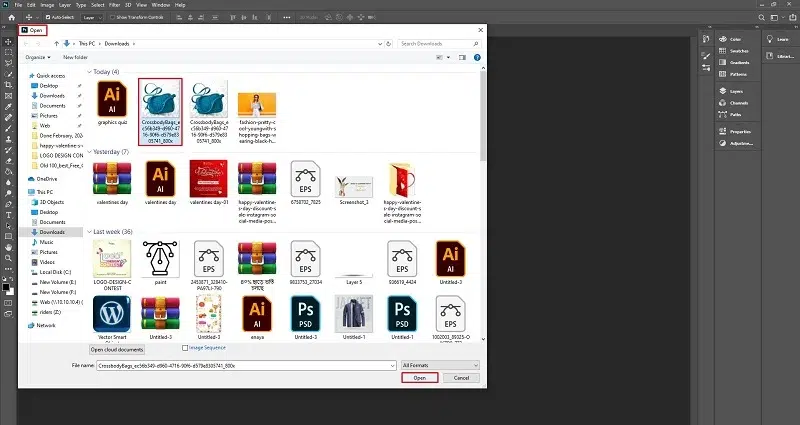This screenshot has height=425, width=800.
Task: Go up one folder level
Action: point(57,44)
